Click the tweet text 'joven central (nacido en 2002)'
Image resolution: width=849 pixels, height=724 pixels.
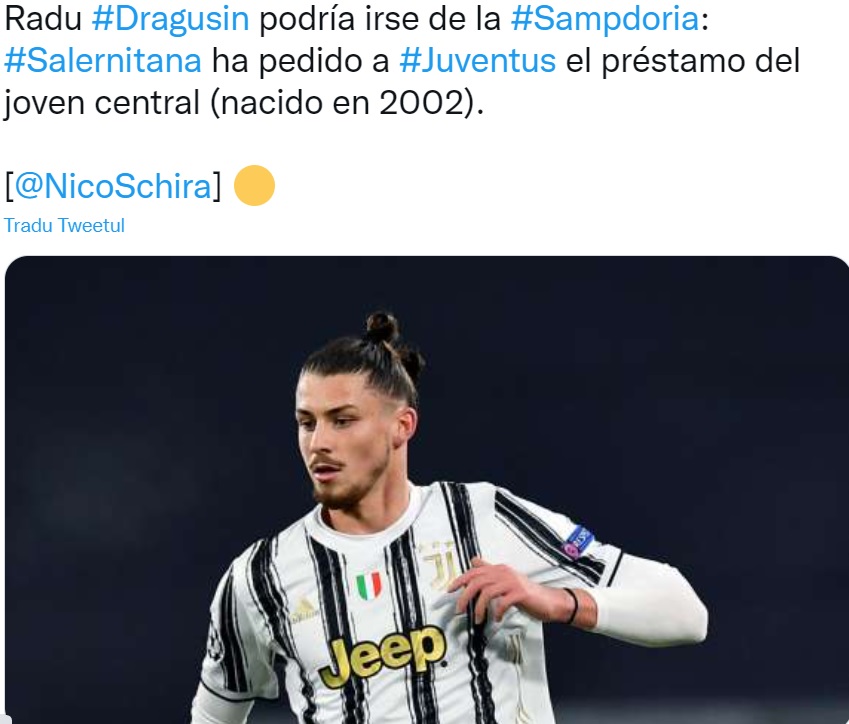click(x=244, y=102)
